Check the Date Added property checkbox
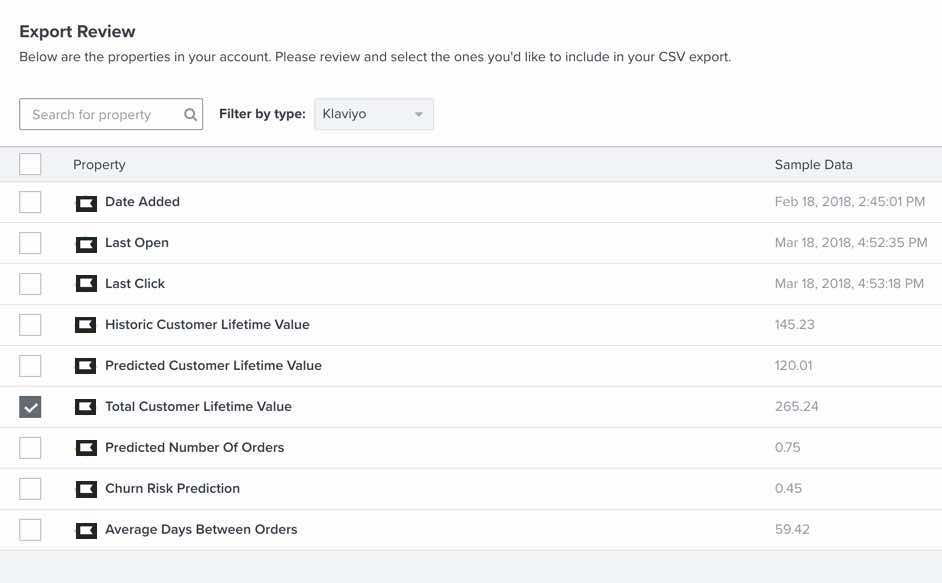The image size is (942, 583). coord(30,201)
